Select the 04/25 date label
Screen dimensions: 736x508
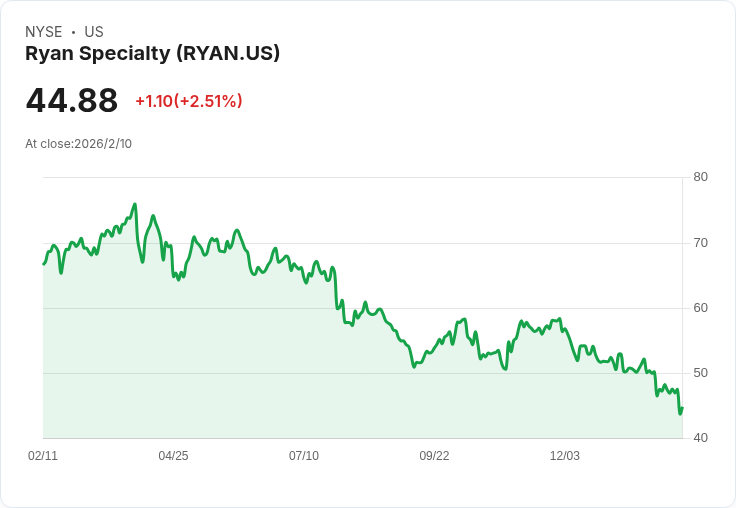point(173,456)
